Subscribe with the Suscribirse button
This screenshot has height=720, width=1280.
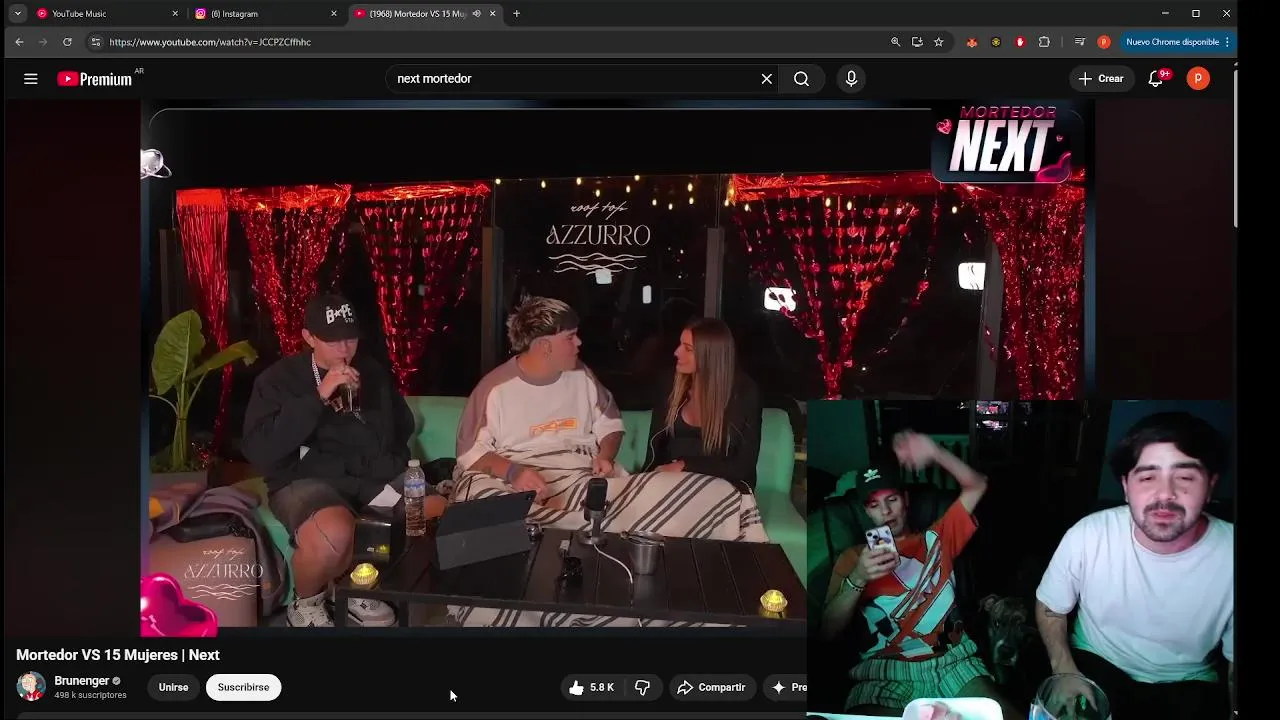coord(243,687)
